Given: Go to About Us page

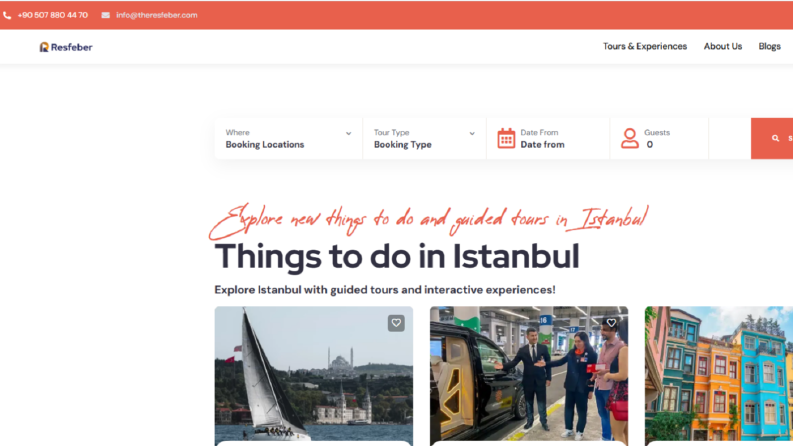Looking at the screenshot, I should point(723,47).
